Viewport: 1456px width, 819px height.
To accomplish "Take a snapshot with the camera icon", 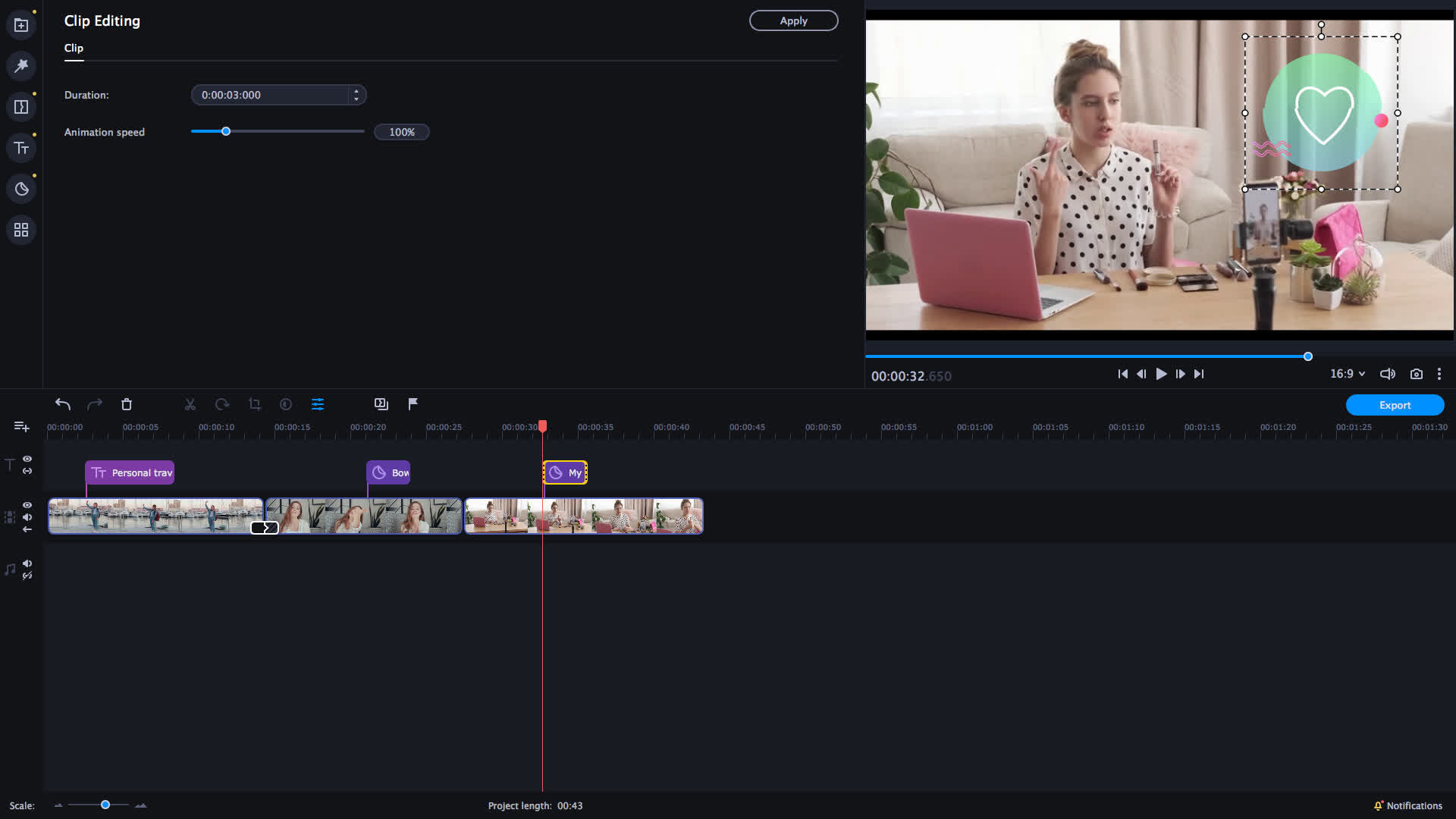I will pyautogui.click(x=1417, y=373).
